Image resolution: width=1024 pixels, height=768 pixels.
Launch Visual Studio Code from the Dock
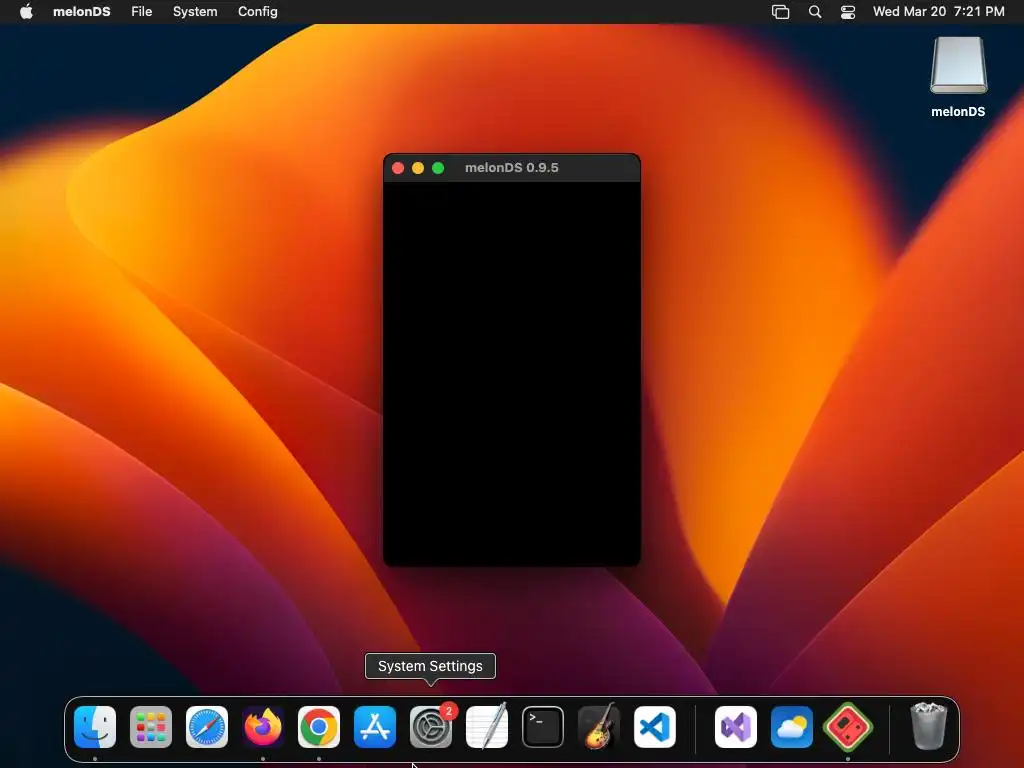[655, 727]
